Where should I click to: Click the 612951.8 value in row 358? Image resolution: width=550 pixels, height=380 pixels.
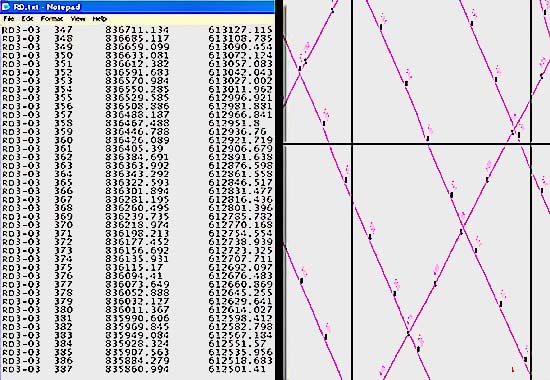pyautogui.click(x=234, y=123)
